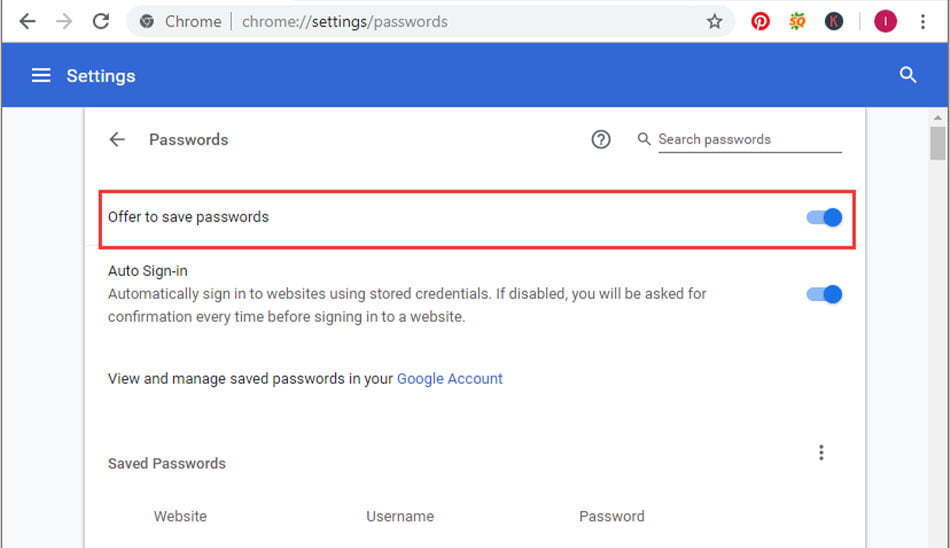Open the Pinterest extension icon

tap(760, 21)
